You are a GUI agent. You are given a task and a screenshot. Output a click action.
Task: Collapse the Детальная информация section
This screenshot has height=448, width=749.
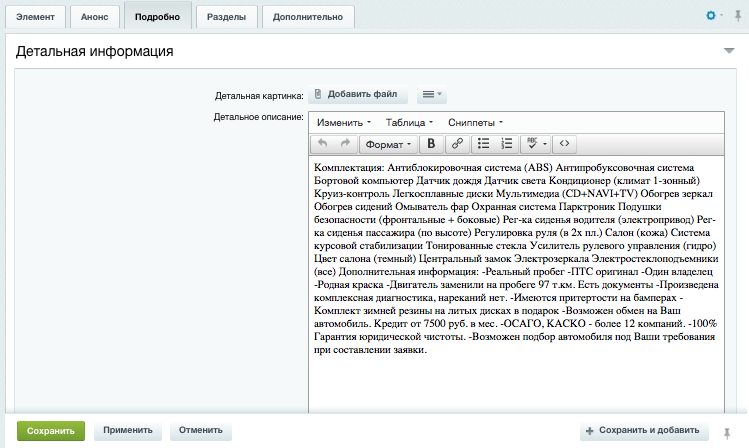tap(729, 50)
